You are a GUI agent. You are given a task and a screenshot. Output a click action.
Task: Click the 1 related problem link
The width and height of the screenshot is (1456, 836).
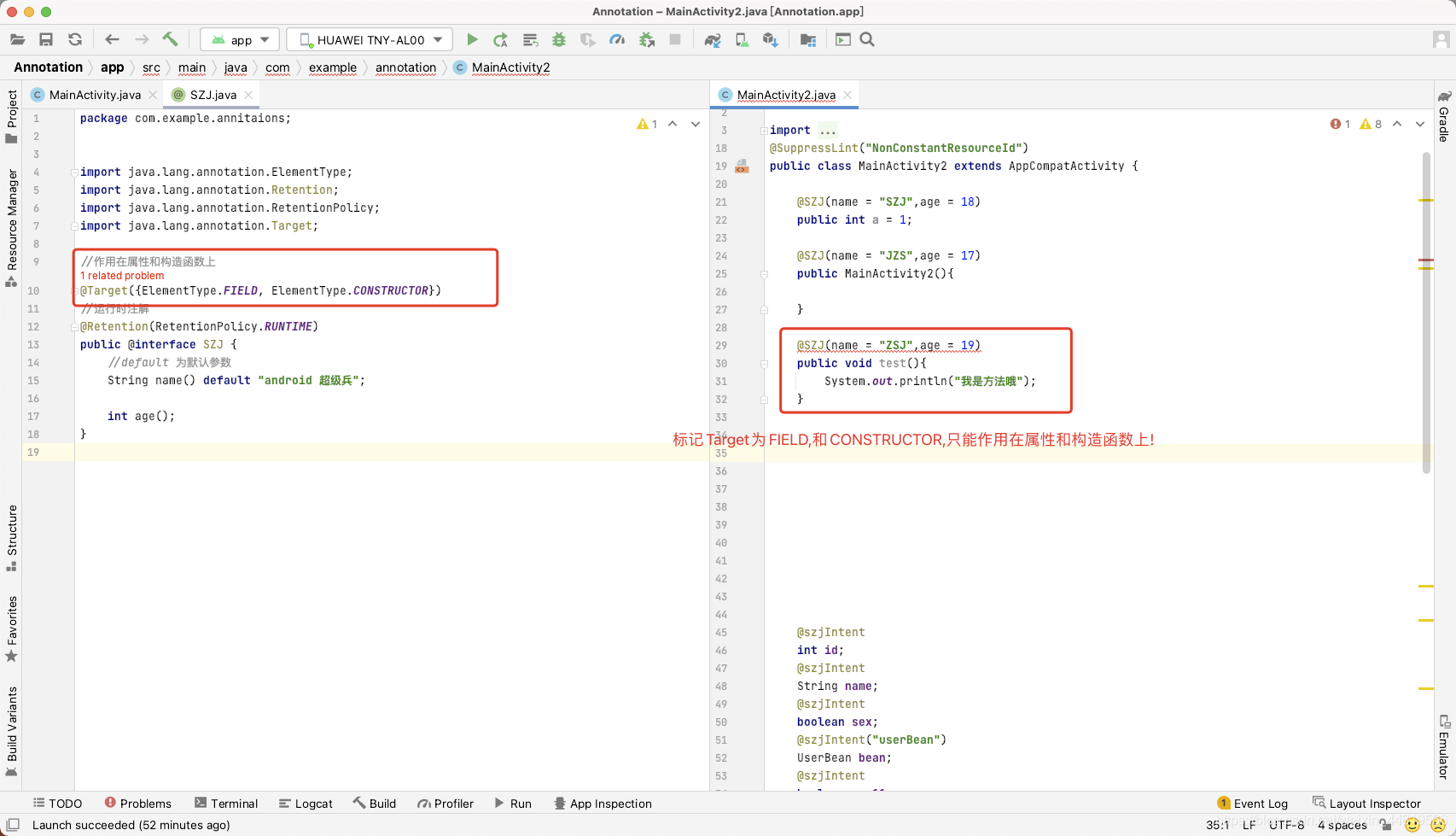coord(122,276)
